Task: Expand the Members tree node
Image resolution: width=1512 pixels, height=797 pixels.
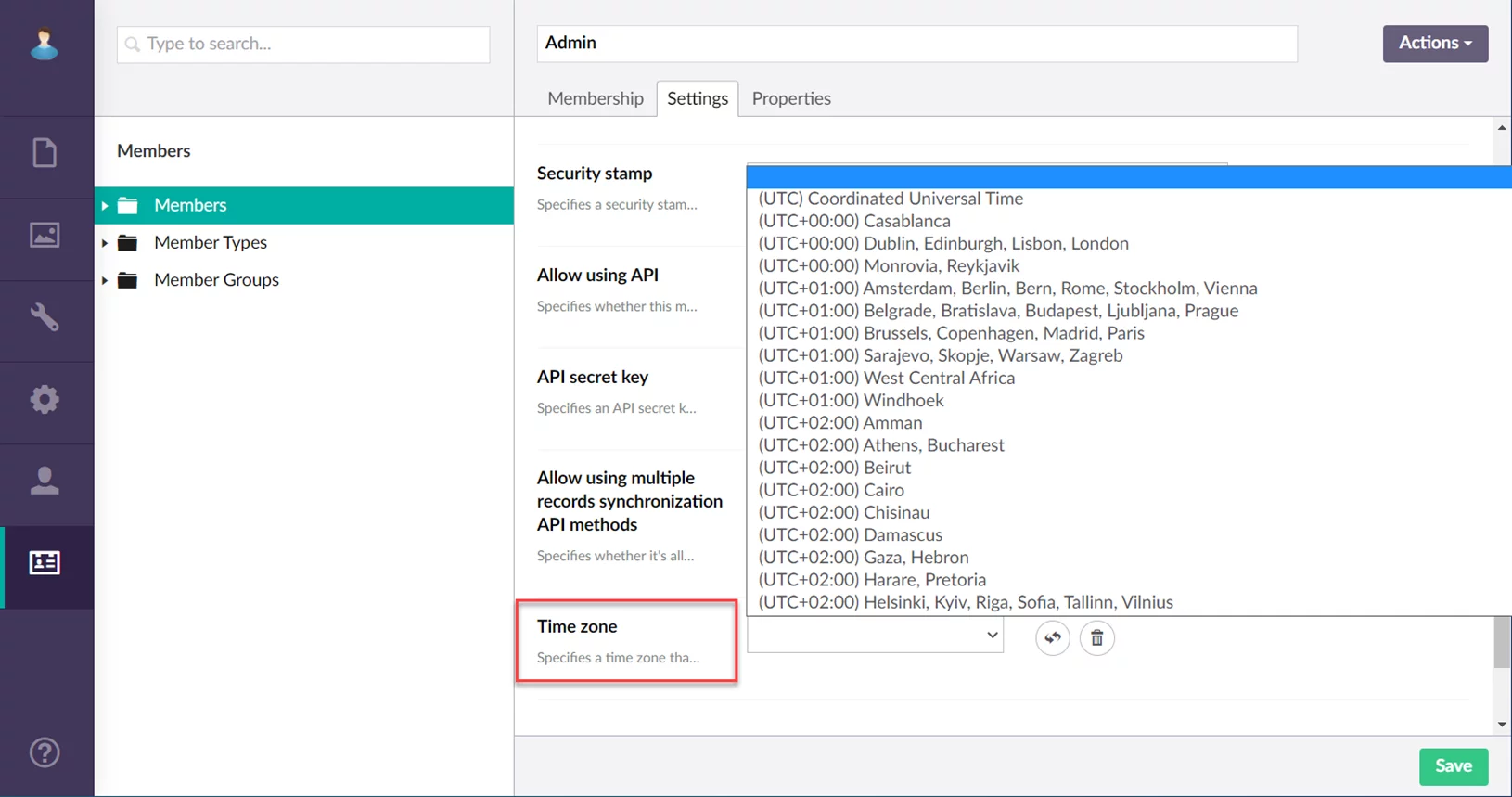Action: (105, 206)
